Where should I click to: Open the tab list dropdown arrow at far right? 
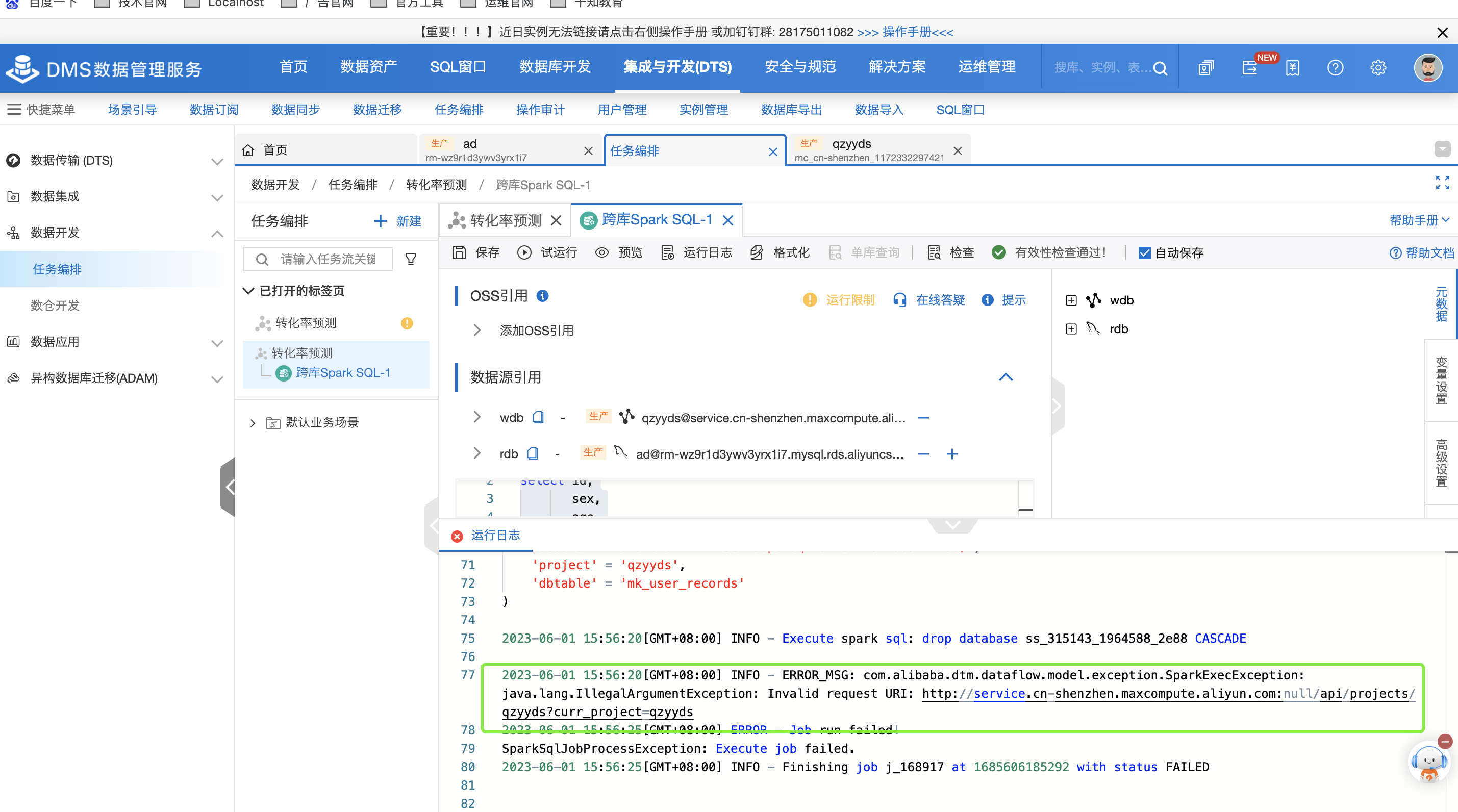[x=1442, y=149]
